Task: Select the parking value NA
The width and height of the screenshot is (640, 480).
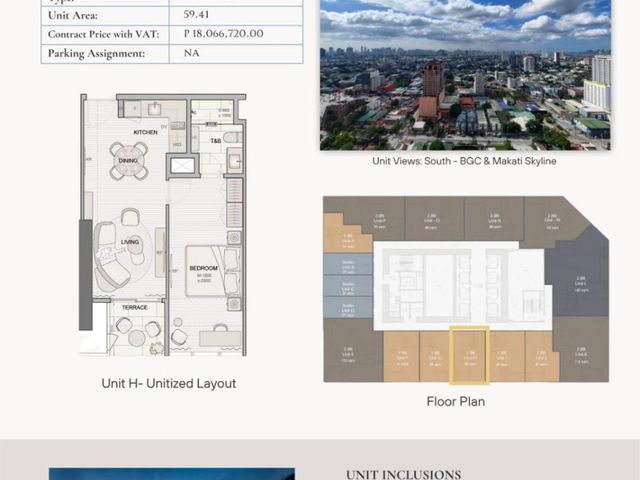Action: coord(191,53)
